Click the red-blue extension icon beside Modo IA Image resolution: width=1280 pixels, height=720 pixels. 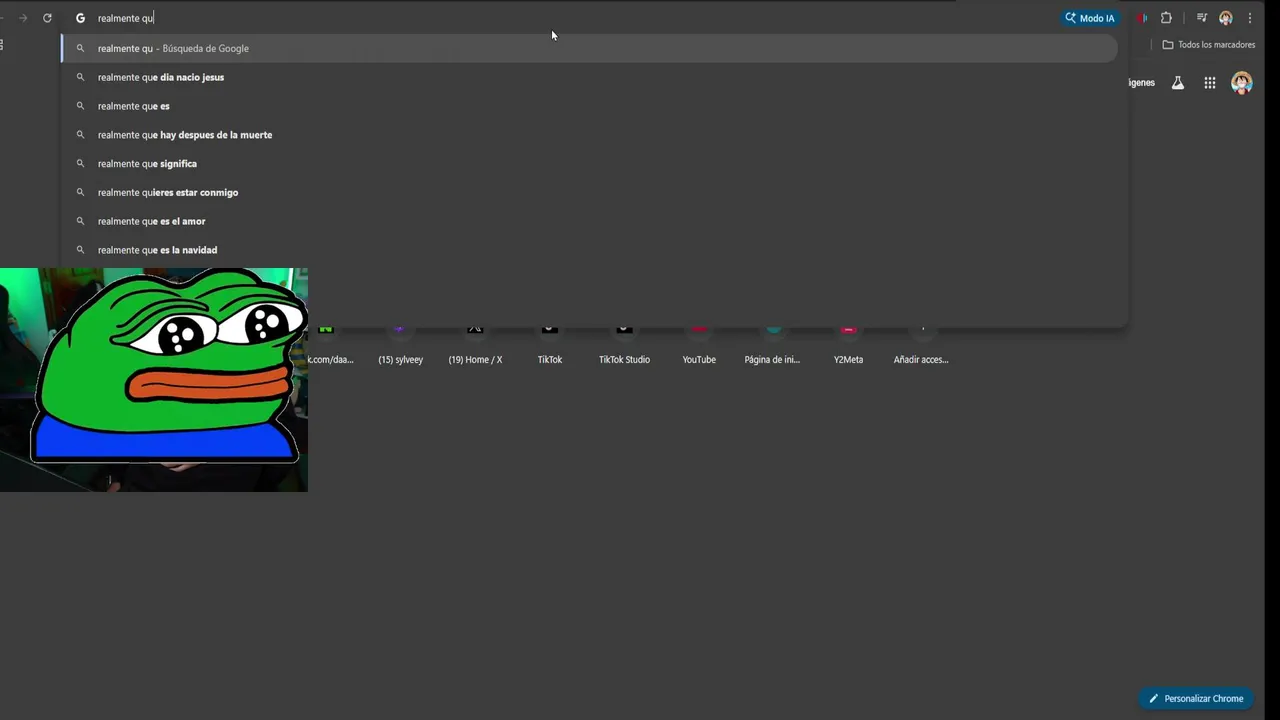pyautogui.click(x=1142, y=18)
